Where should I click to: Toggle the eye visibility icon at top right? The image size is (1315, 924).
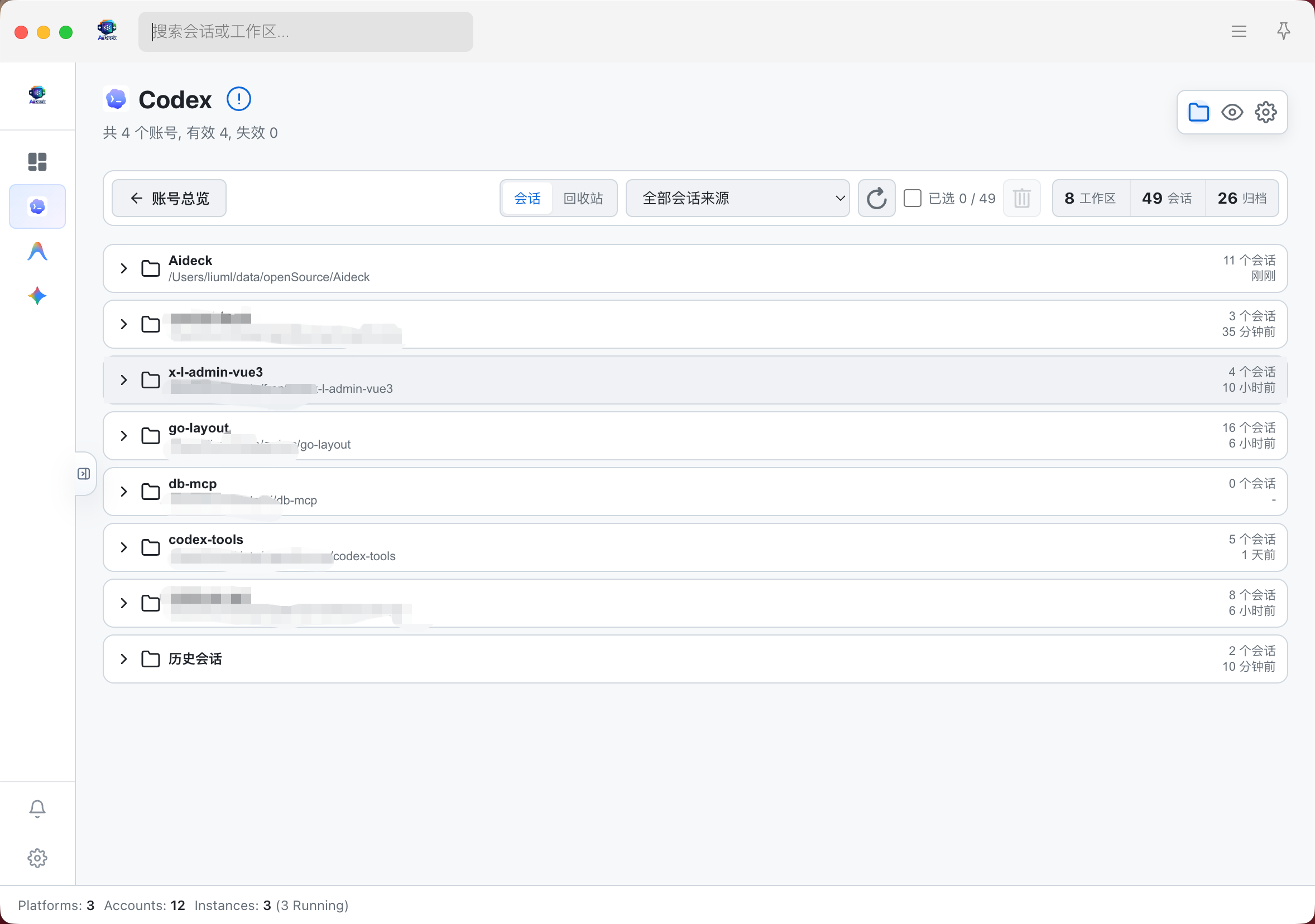(x=1232, y=112)
